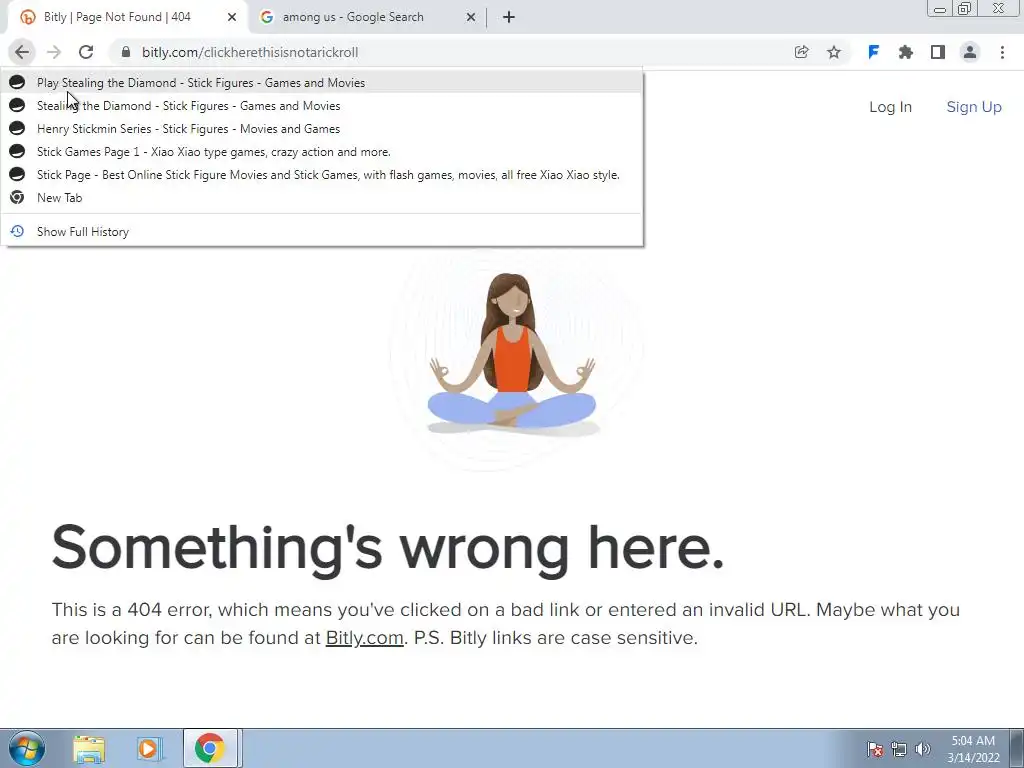Reload the current Bitly page
This screenshot has width=1024, height=768.
(x=86, y=52)
